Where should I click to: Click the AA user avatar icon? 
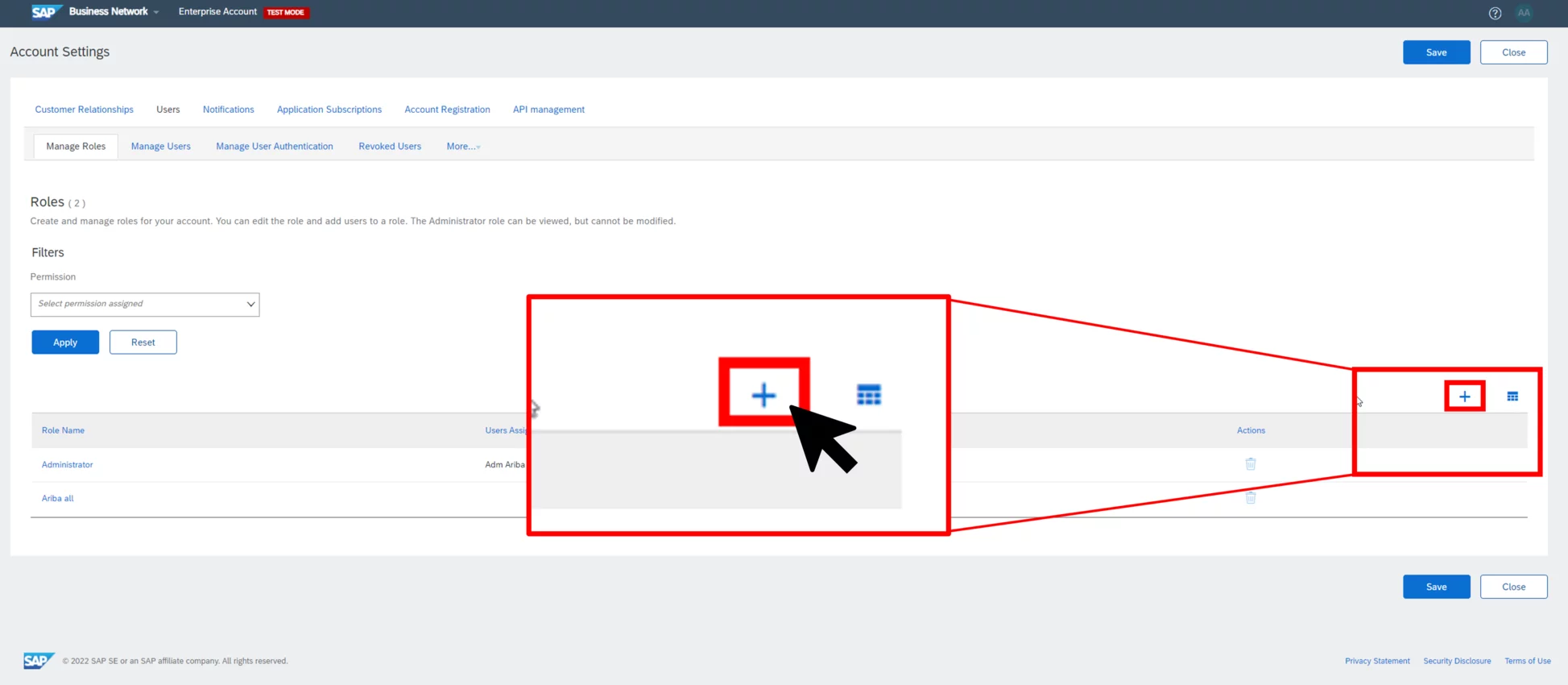1524,13
